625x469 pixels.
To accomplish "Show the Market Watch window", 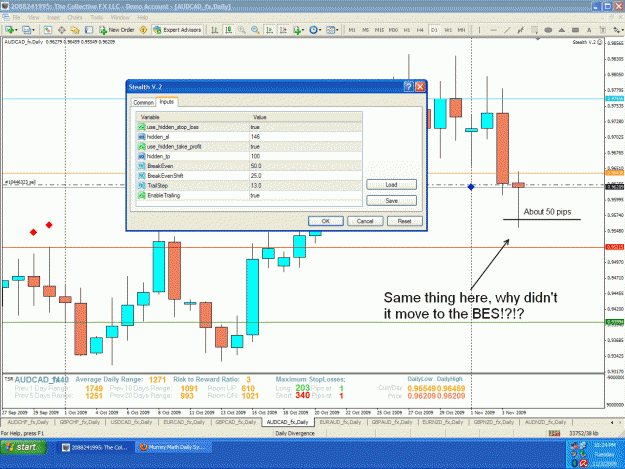I will 47,30.
